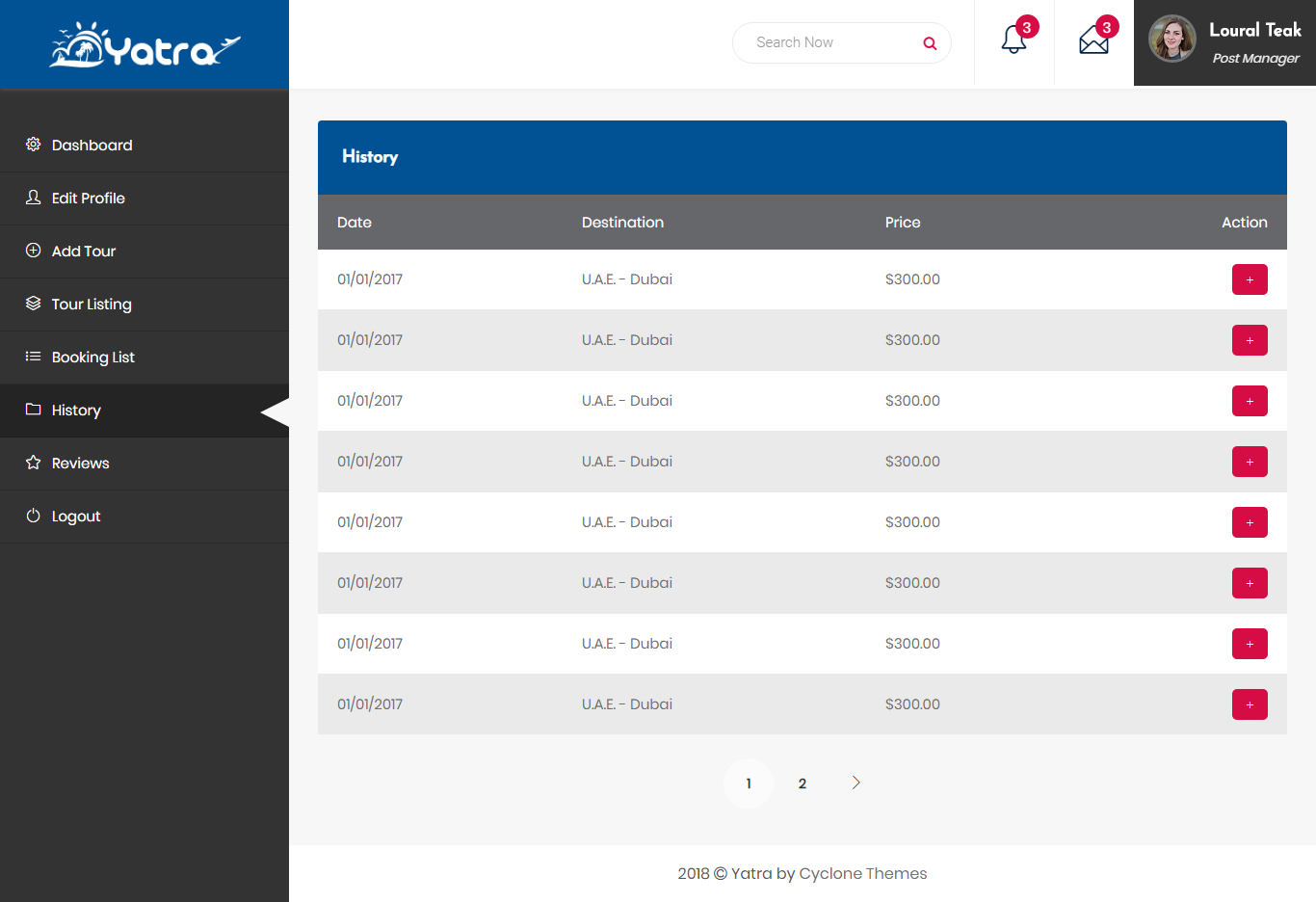Select the History folder icon

(x=32, y=410)
